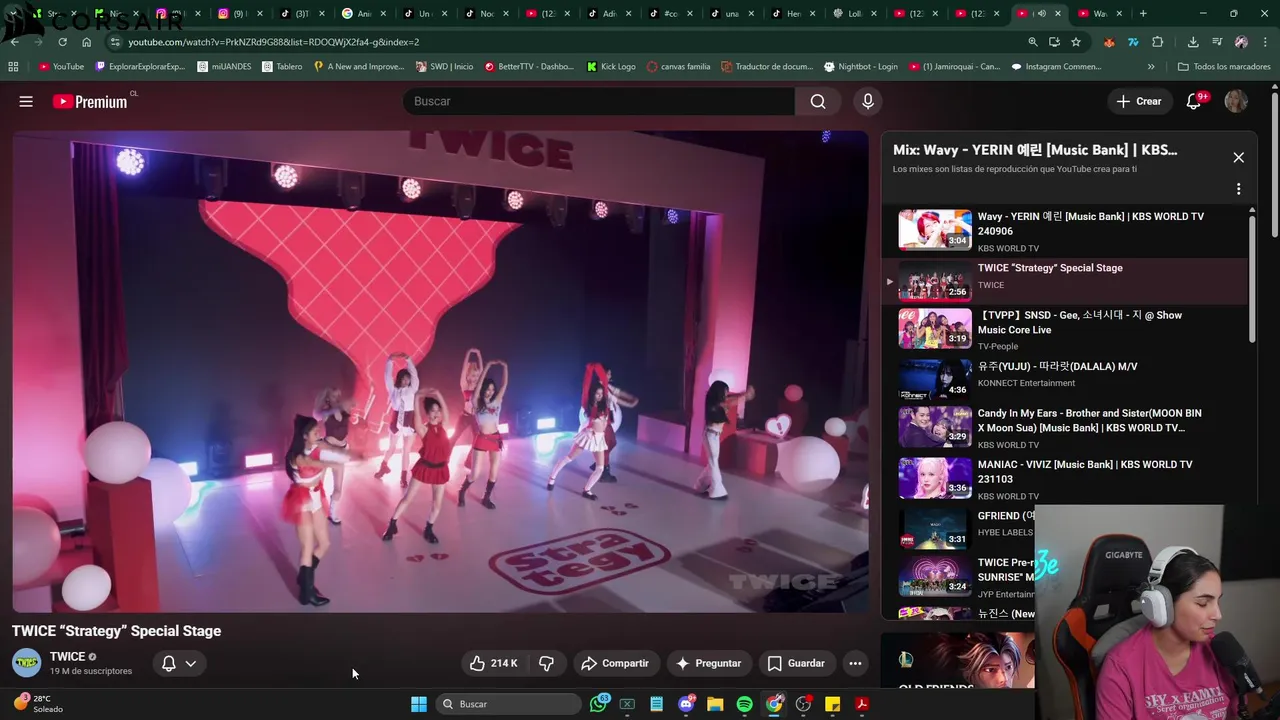Bookmark this page with star icon
This screenshot has height=720, width=1280.
[1076, 42]
